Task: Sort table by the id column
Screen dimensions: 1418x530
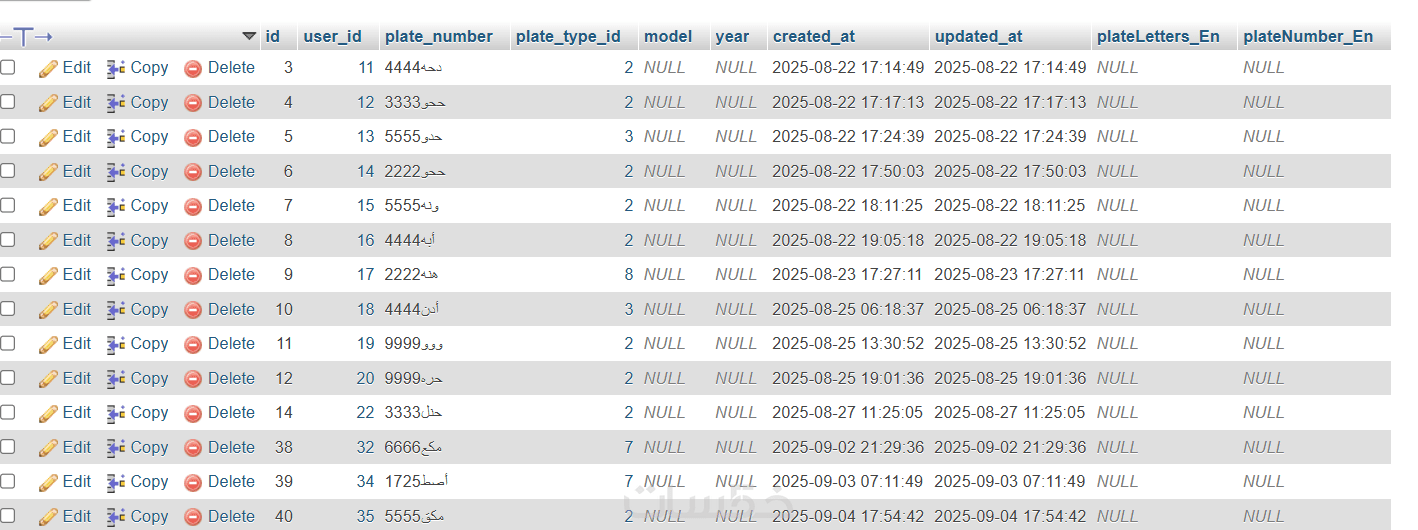Action: (x=272, y=36)
